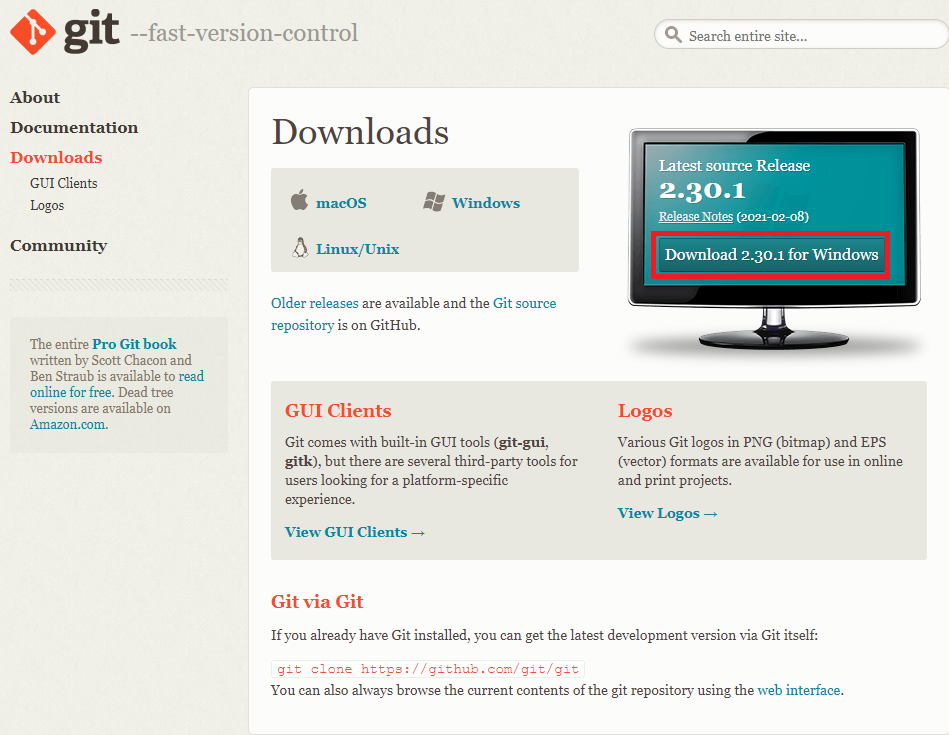Click the Latest source Release label
The image size is (949, 735).
734,165
